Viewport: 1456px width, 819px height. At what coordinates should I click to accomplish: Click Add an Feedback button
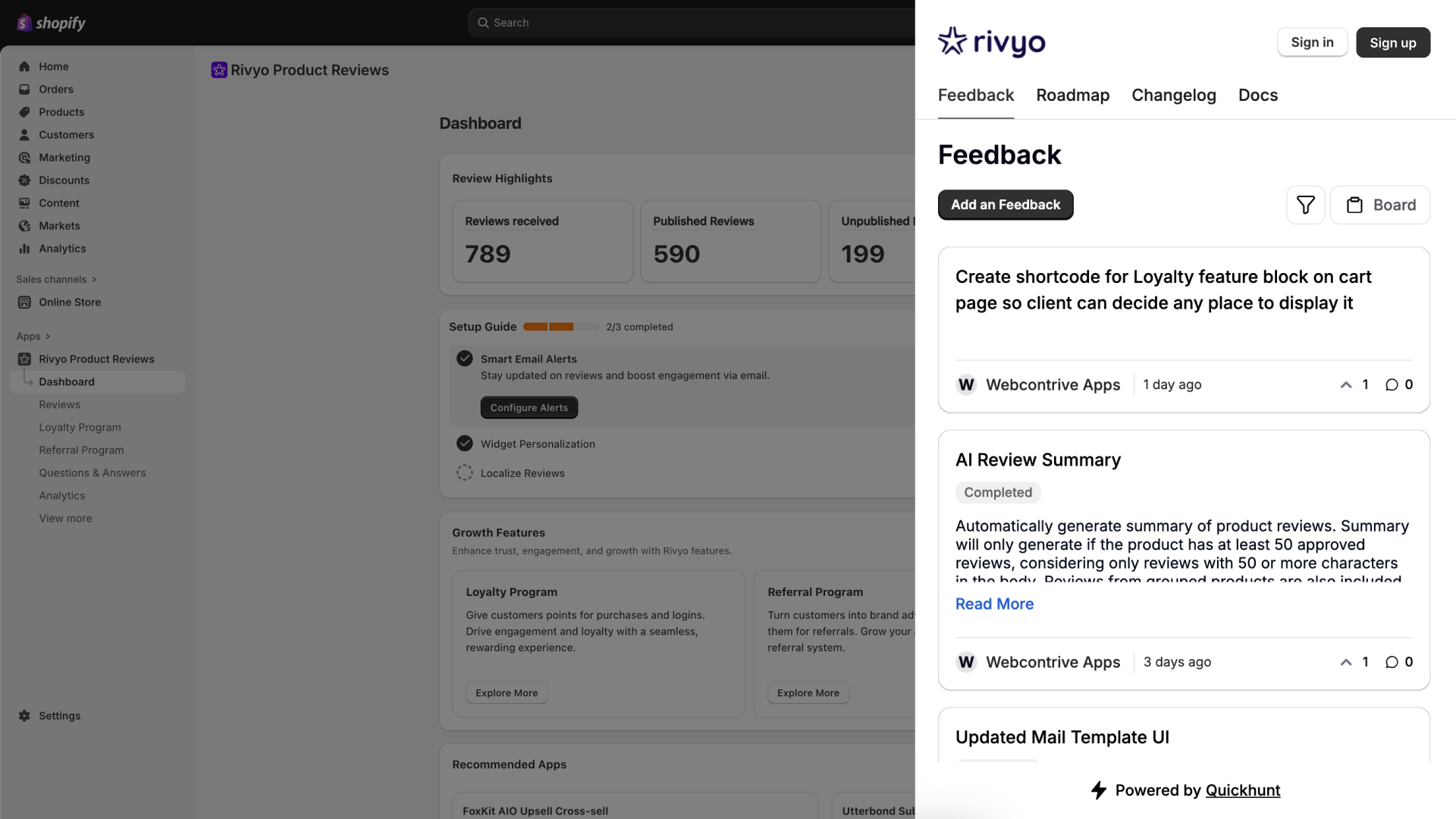[x=1005, y=205]
